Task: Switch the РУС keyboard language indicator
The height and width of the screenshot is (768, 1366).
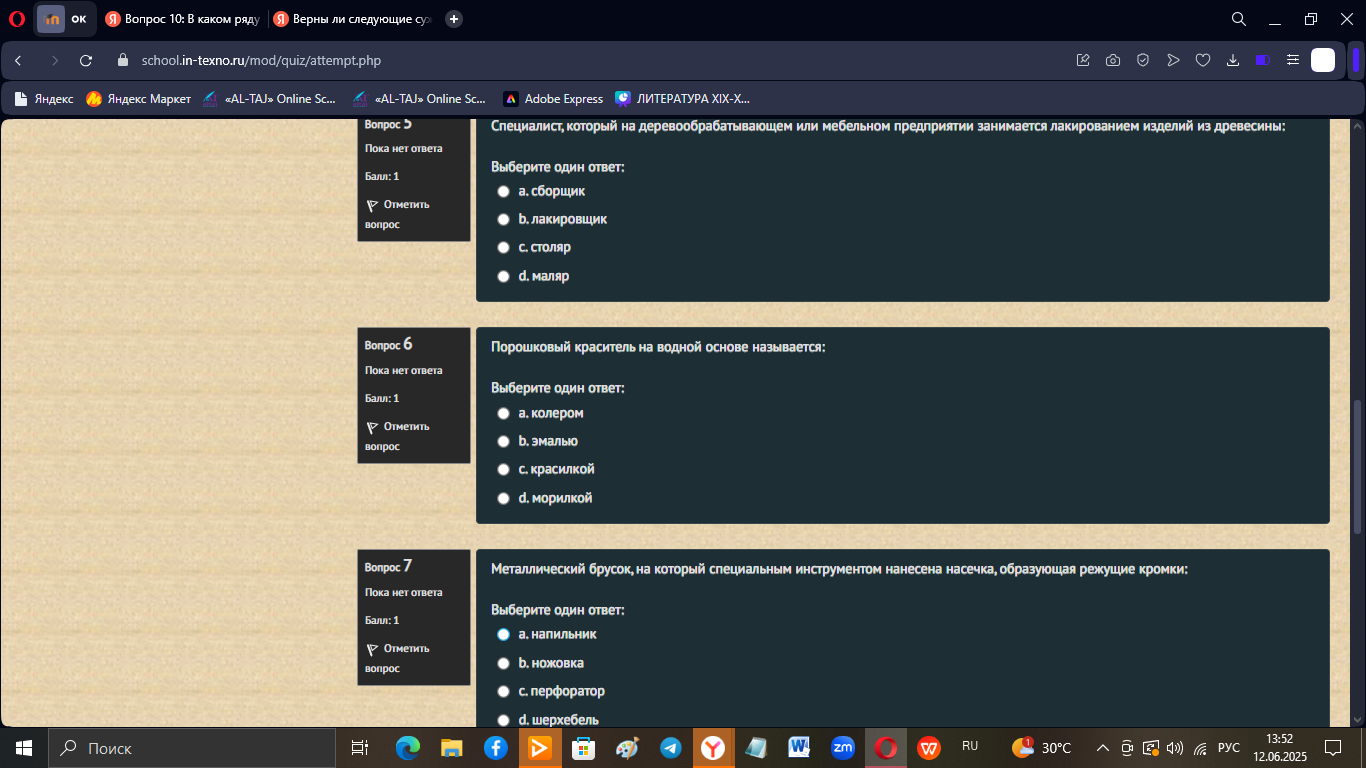Action: 1229,748
